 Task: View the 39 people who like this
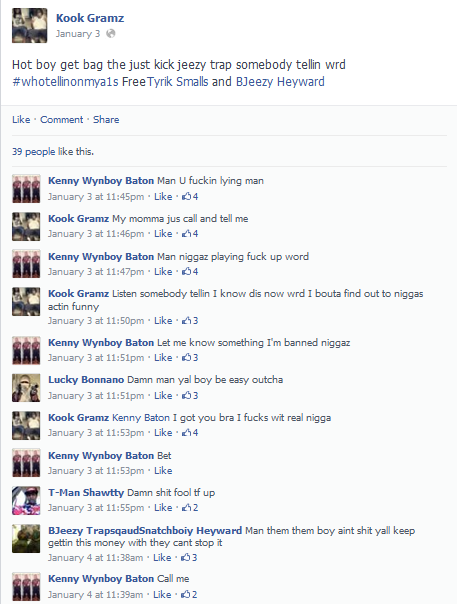tap(53, 151)
